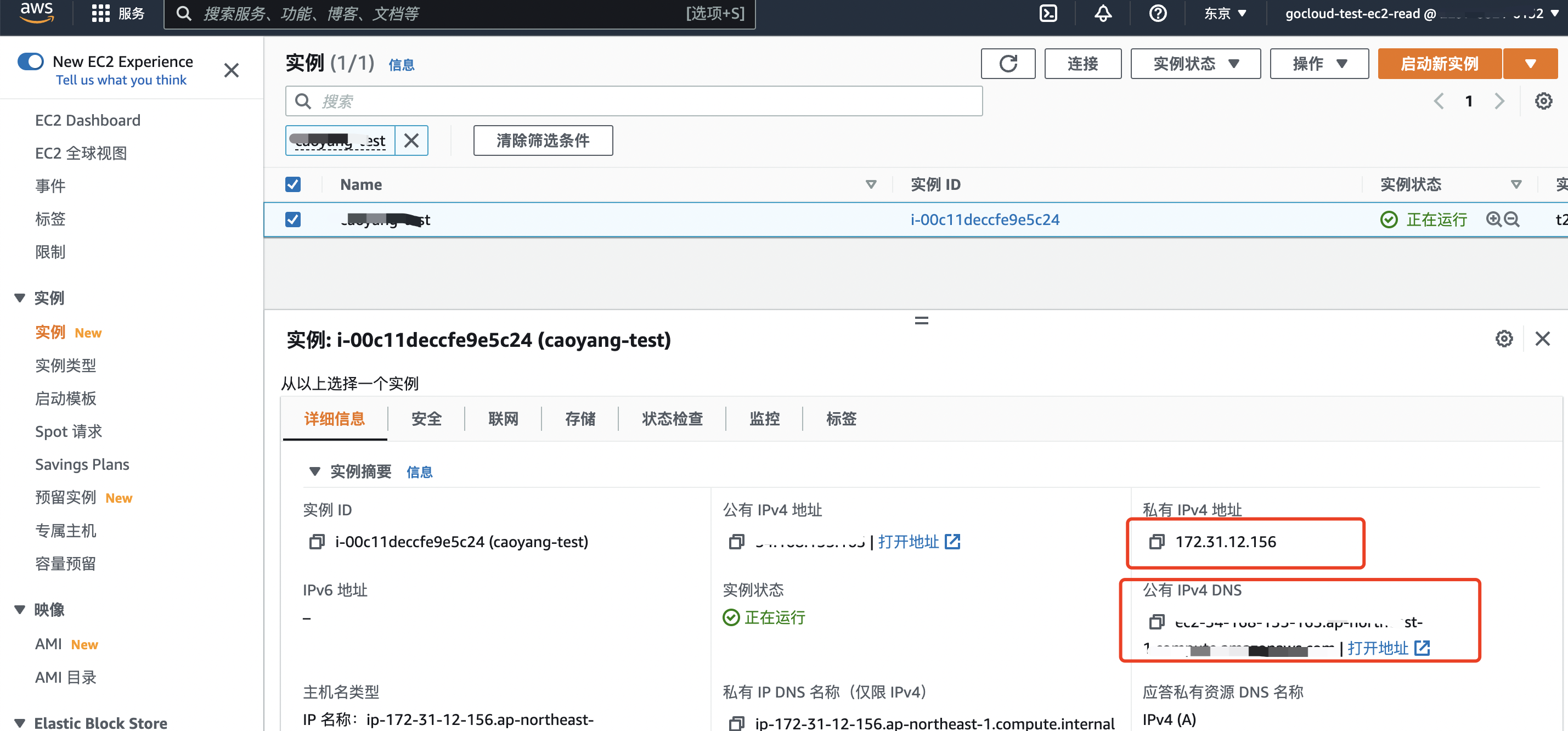Open the gocloud-test-ec2-read account menu
This screenshot has width=1568, height=731.
tap(1421, 13)
